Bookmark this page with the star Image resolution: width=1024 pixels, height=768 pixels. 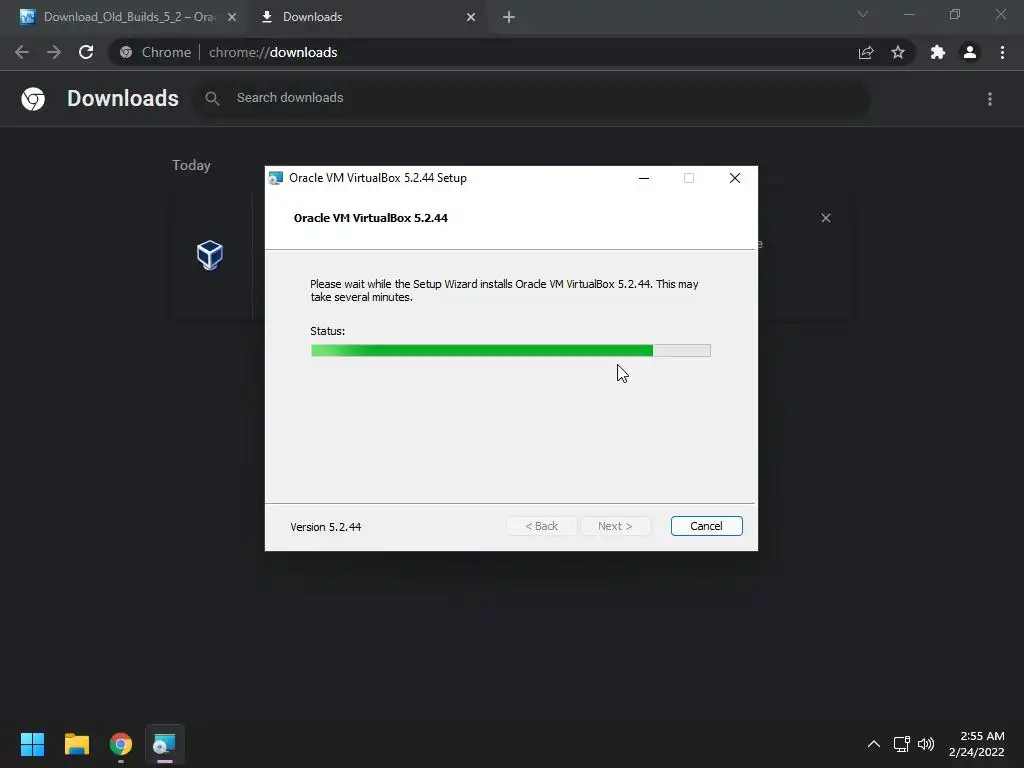[898, 52]
